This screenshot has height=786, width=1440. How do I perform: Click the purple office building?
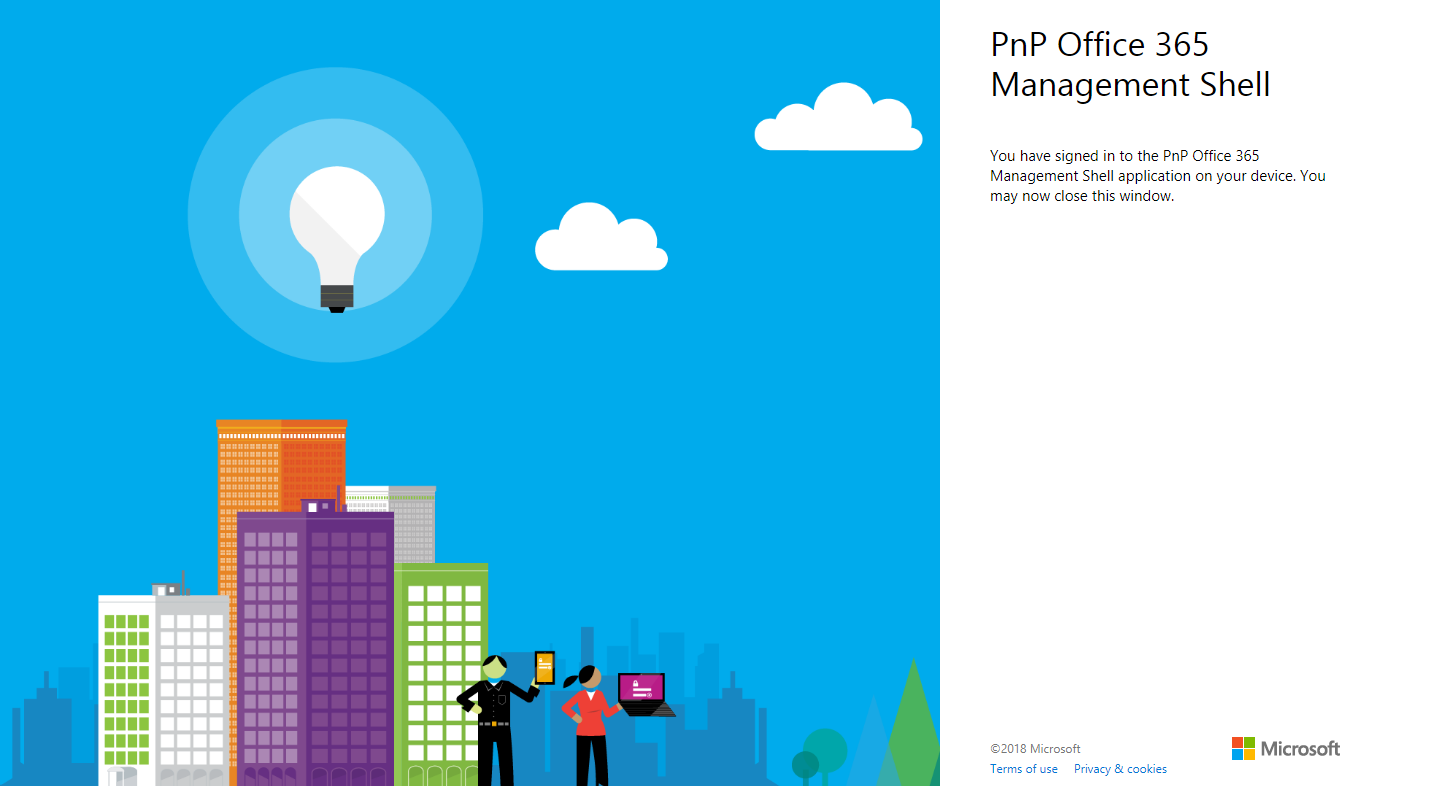[315, 640]
